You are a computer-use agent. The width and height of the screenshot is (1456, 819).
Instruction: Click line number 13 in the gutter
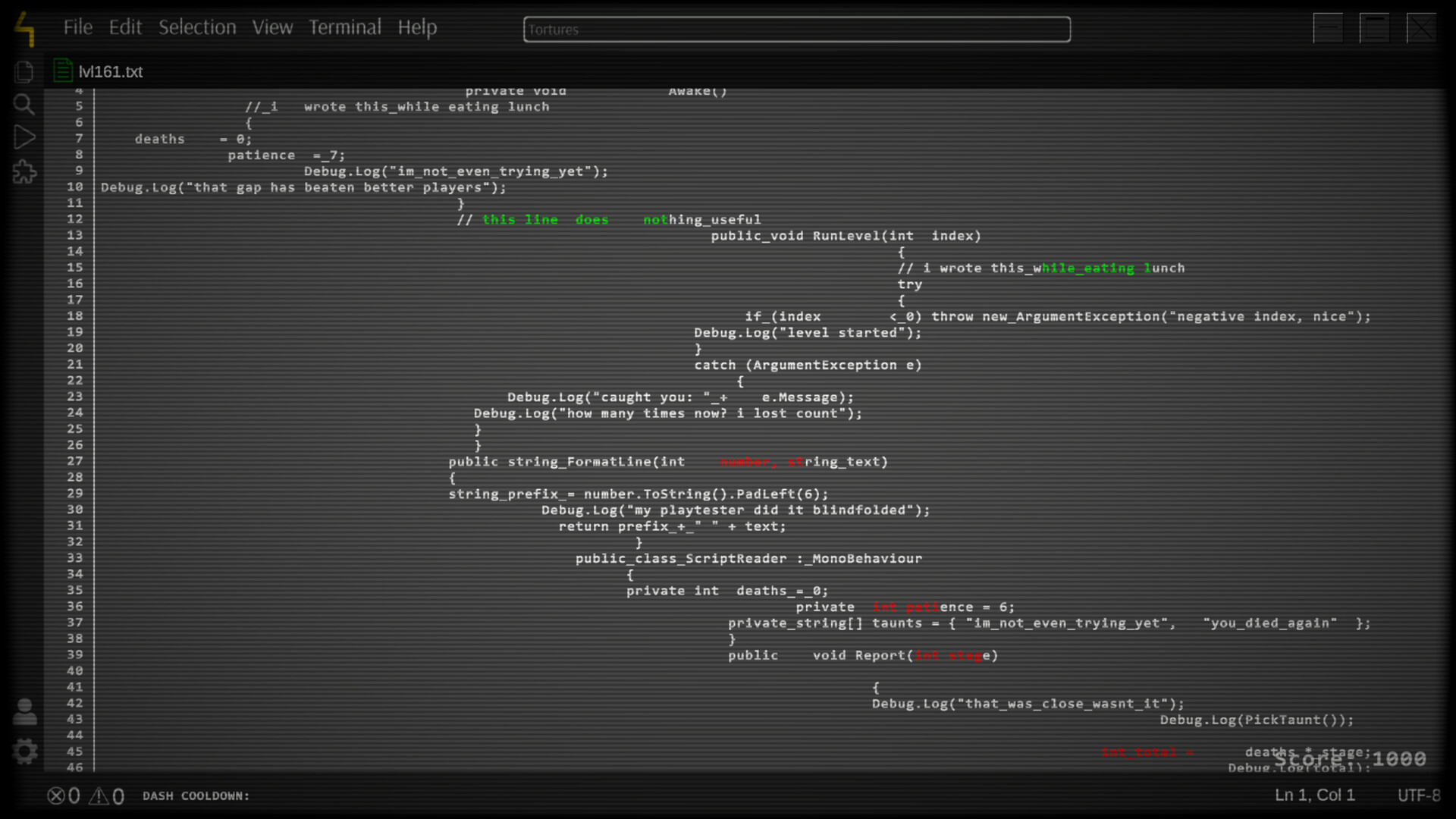click(75, 235)
